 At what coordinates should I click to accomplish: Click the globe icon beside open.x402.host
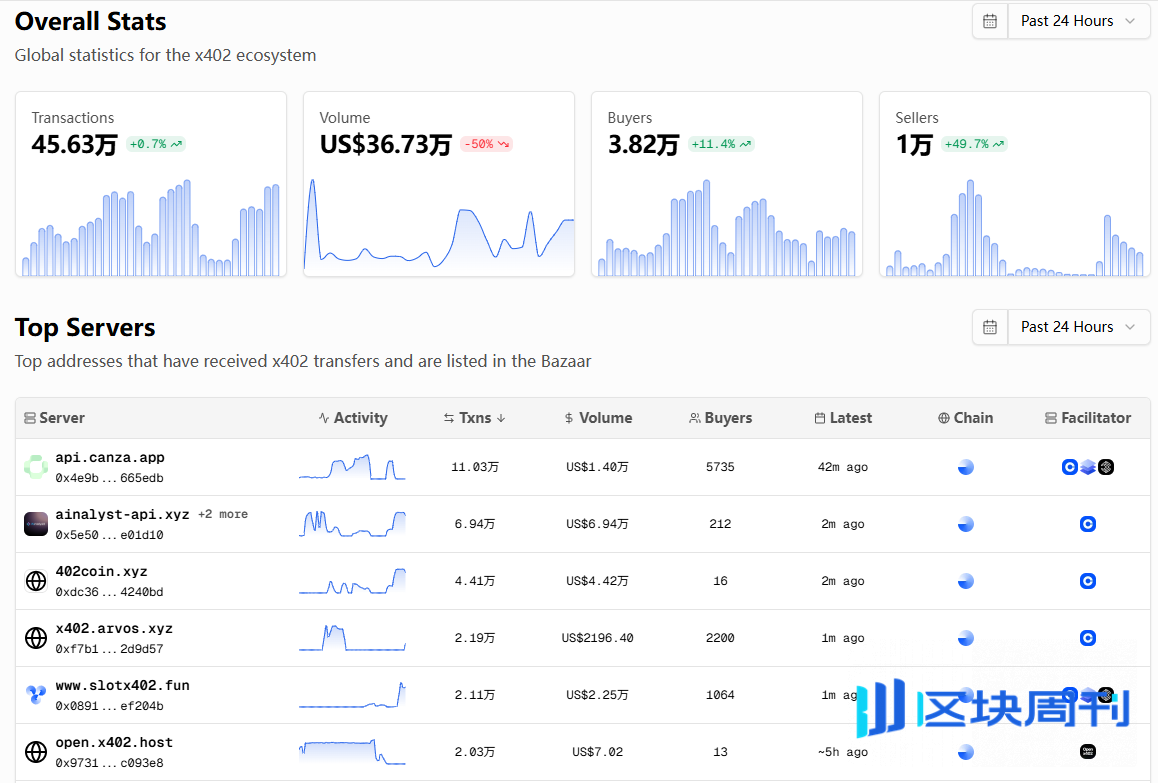pos(36,752)
